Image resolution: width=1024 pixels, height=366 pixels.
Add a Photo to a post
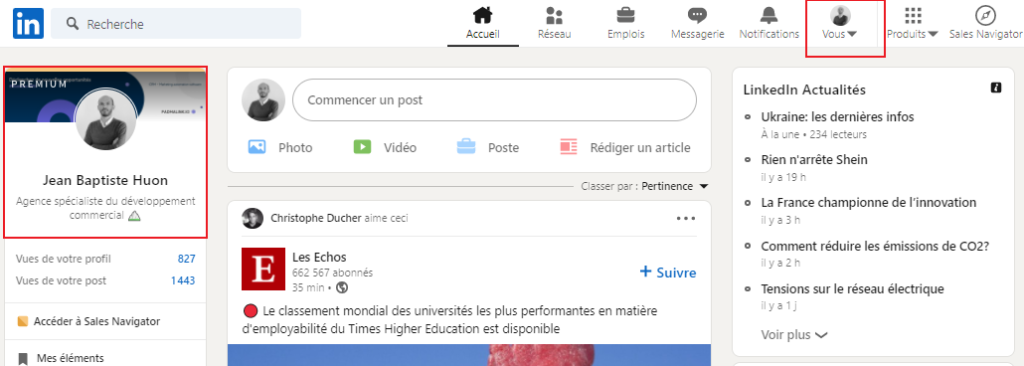point(281,147)
